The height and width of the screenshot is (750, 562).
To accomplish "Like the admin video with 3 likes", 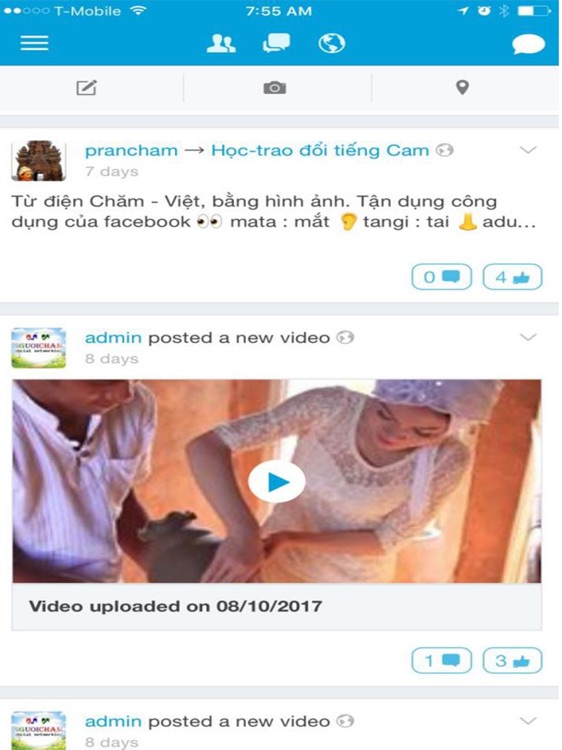I will tap(513, 661).
